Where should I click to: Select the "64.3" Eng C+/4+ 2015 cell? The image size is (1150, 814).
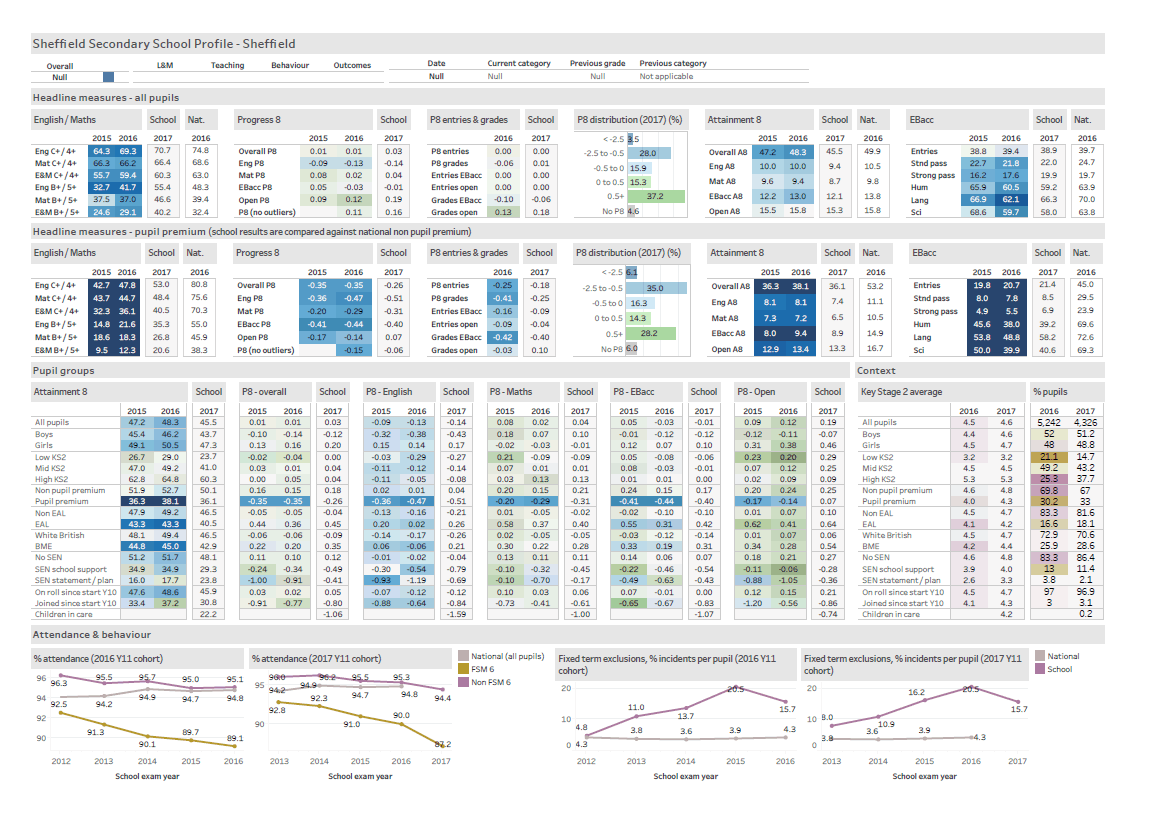(x=102, y=151)
